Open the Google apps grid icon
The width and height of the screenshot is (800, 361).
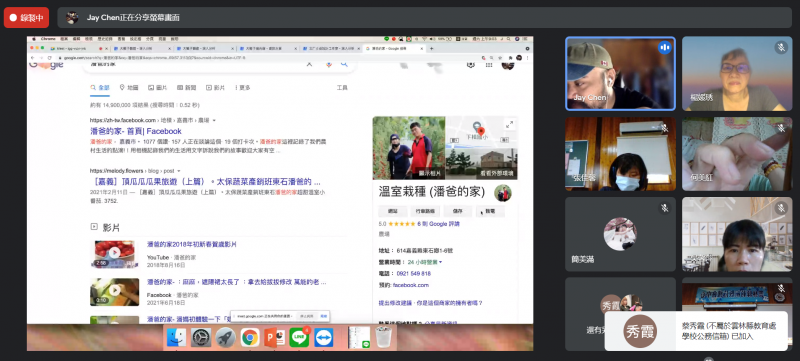click(489, 64)
